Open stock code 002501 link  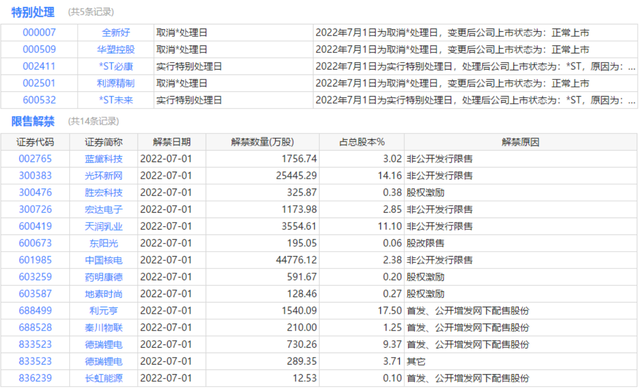[39, 83]
